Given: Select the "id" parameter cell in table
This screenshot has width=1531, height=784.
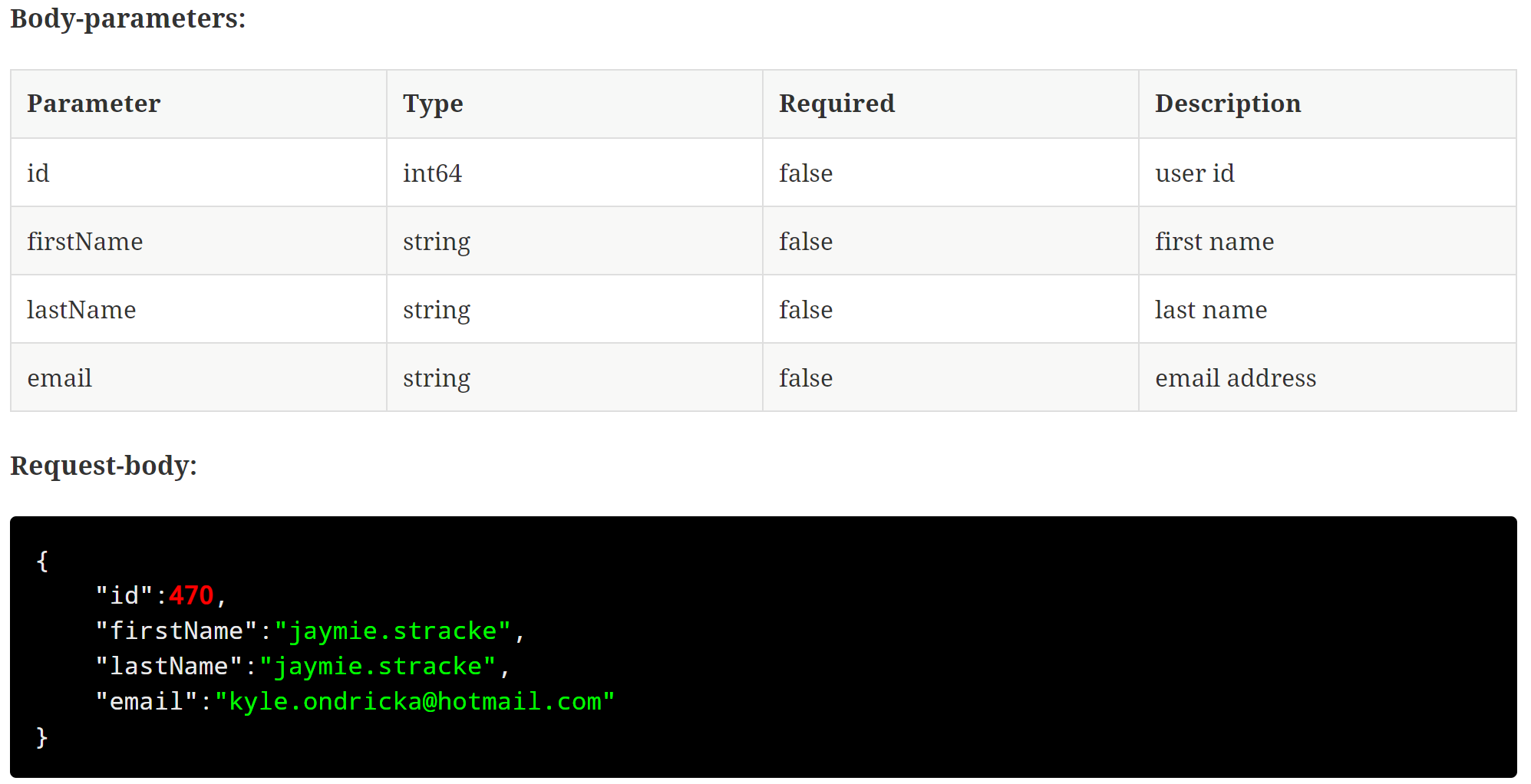Looking at the screenshot, I should [38, 173].
